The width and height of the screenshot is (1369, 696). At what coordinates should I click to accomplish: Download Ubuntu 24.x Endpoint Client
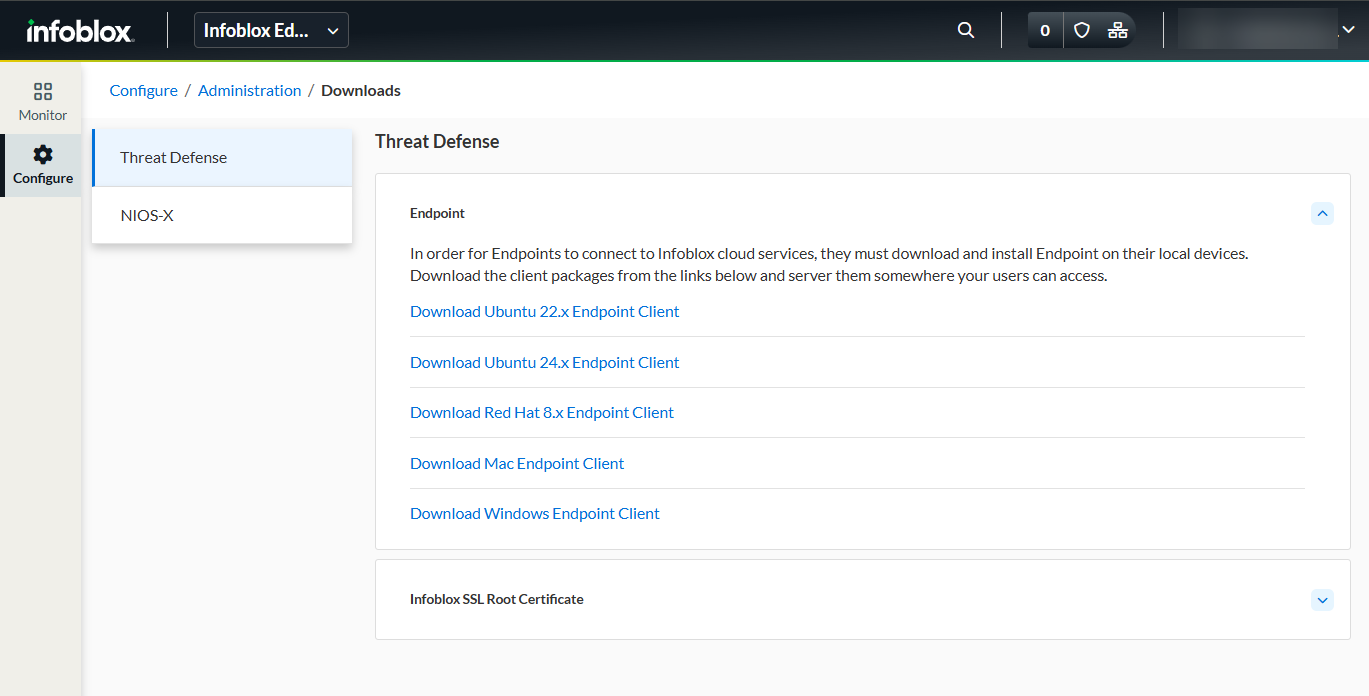pyautogui.click(x=544, y=363)
